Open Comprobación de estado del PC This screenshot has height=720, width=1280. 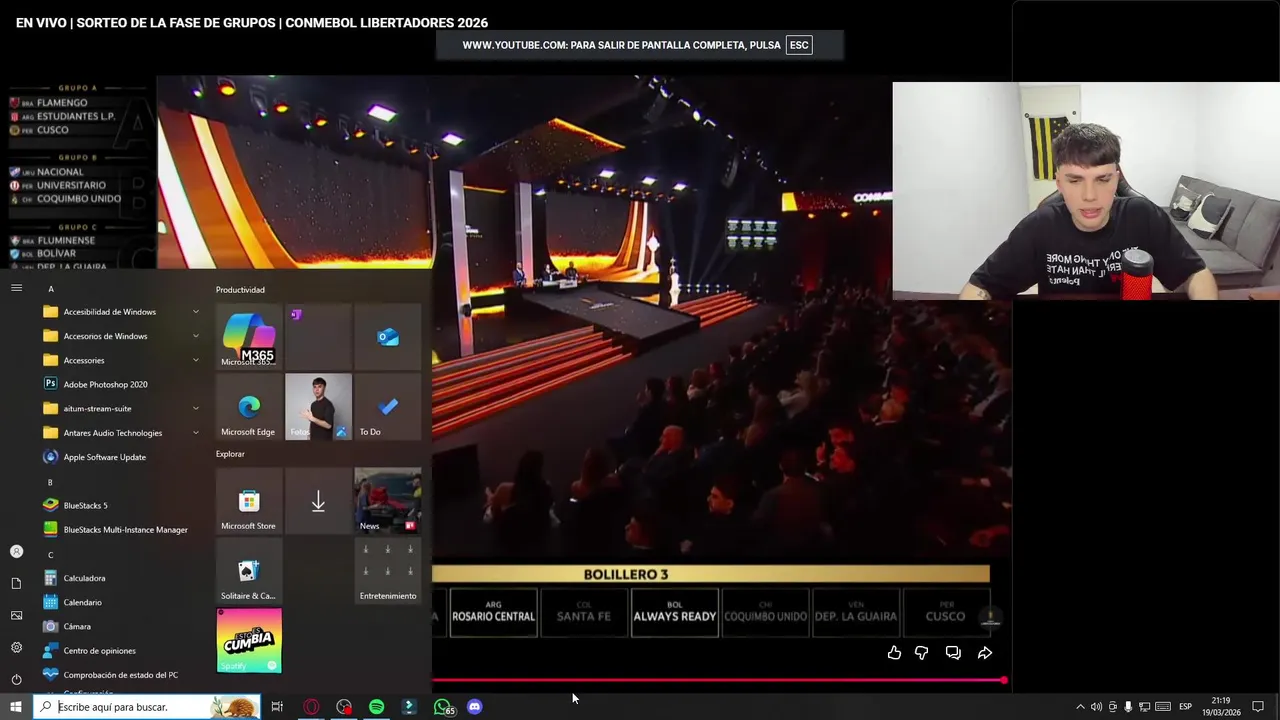pyautogui.click(x=120, y=675)
